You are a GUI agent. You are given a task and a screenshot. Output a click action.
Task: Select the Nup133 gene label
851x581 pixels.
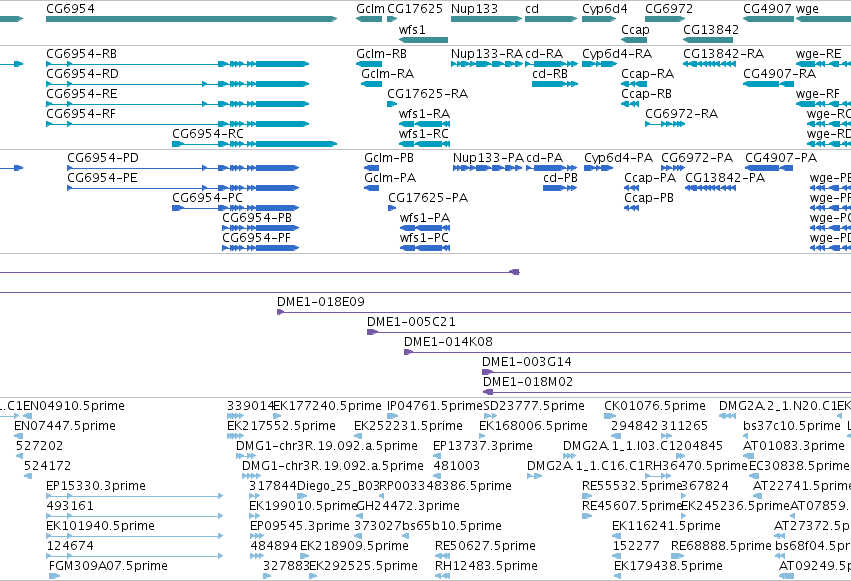474,9
